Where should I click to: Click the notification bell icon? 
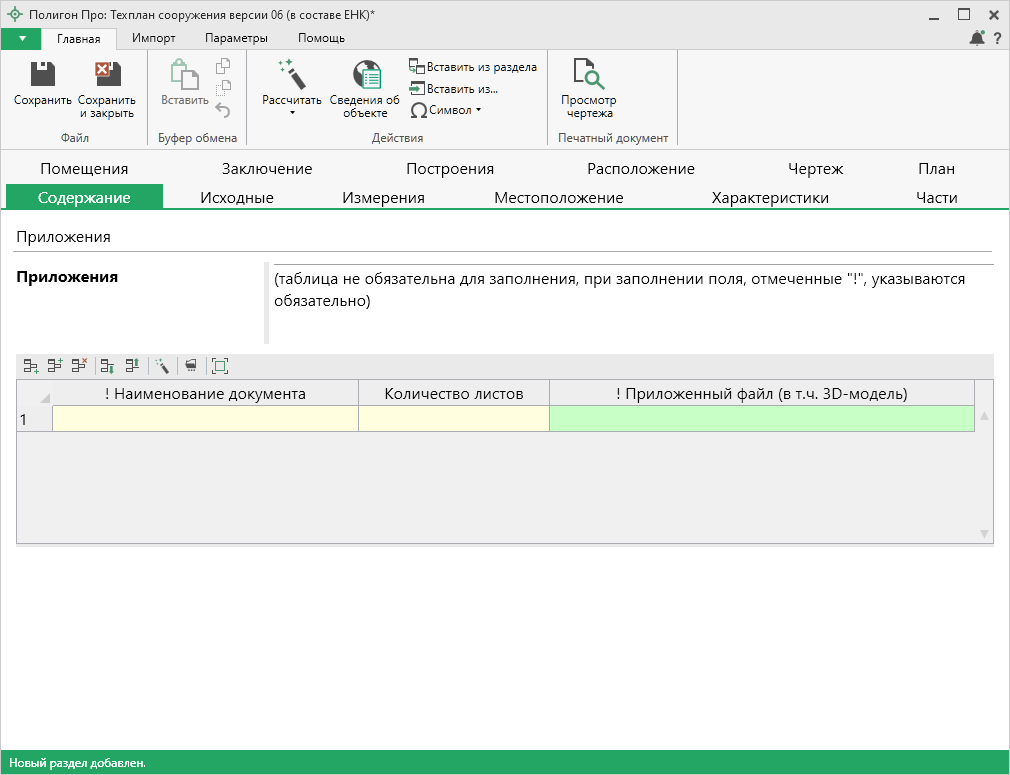coord(977,38)
